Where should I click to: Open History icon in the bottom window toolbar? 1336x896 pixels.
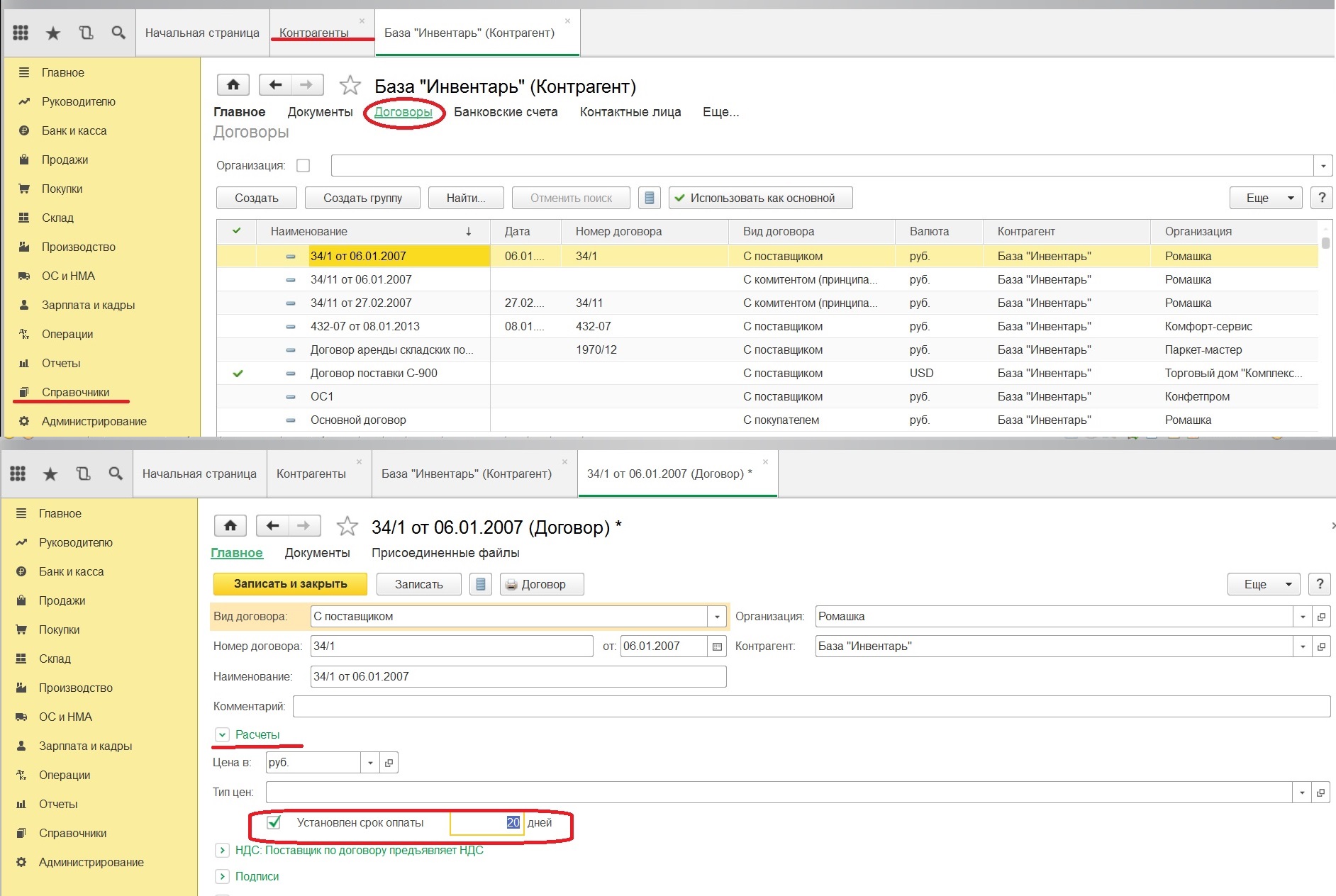tap(83, 474)
